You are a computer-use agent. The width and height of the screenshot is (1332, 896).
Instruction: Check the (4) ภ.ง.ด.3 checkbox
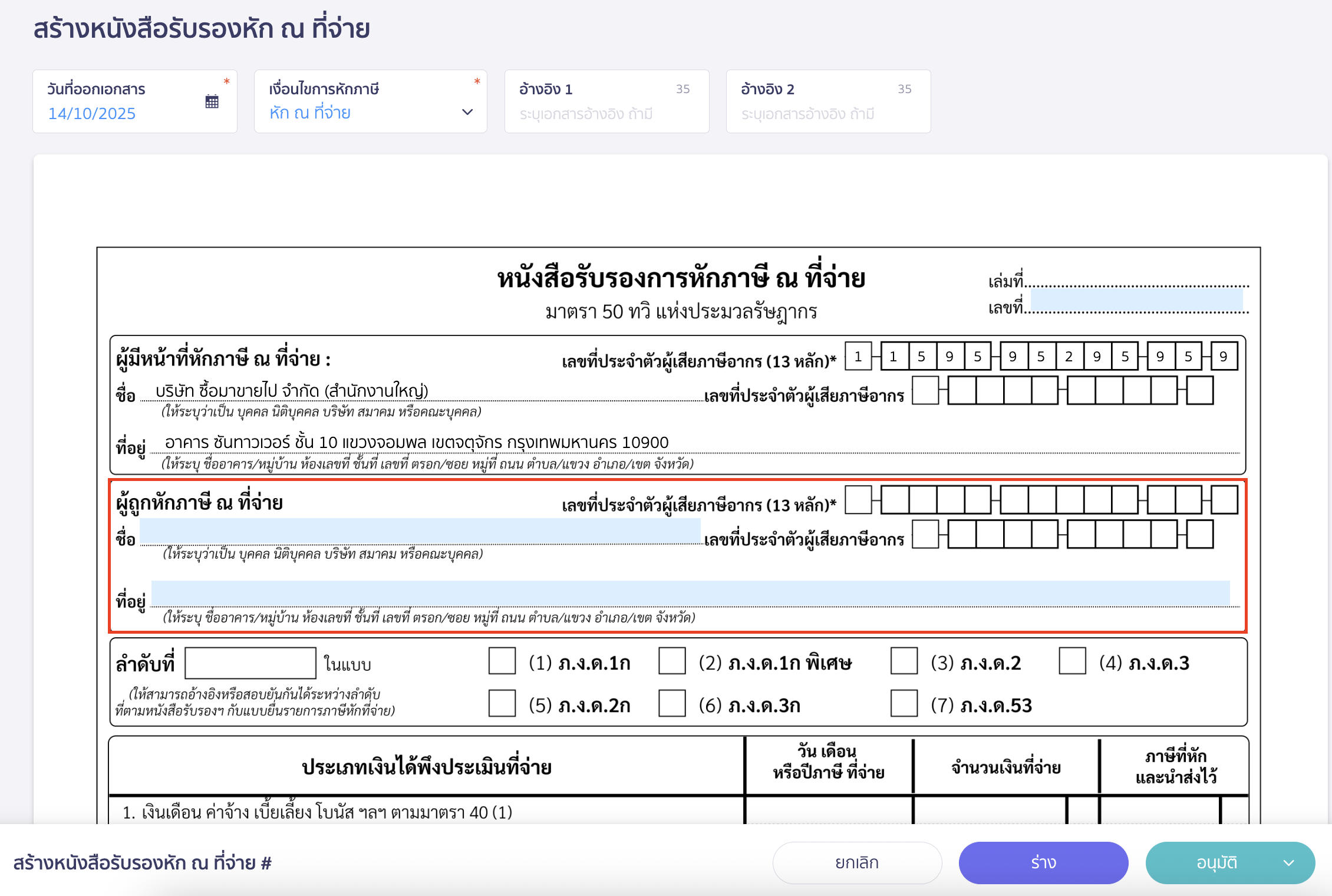[1071, 662]
